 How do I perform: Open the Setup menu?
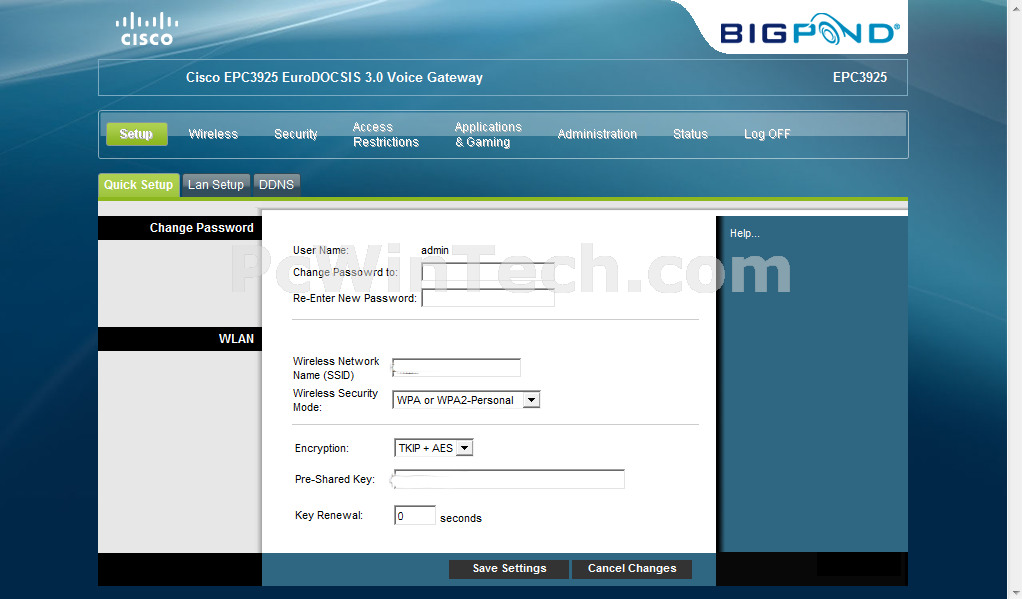coord(136,134)
